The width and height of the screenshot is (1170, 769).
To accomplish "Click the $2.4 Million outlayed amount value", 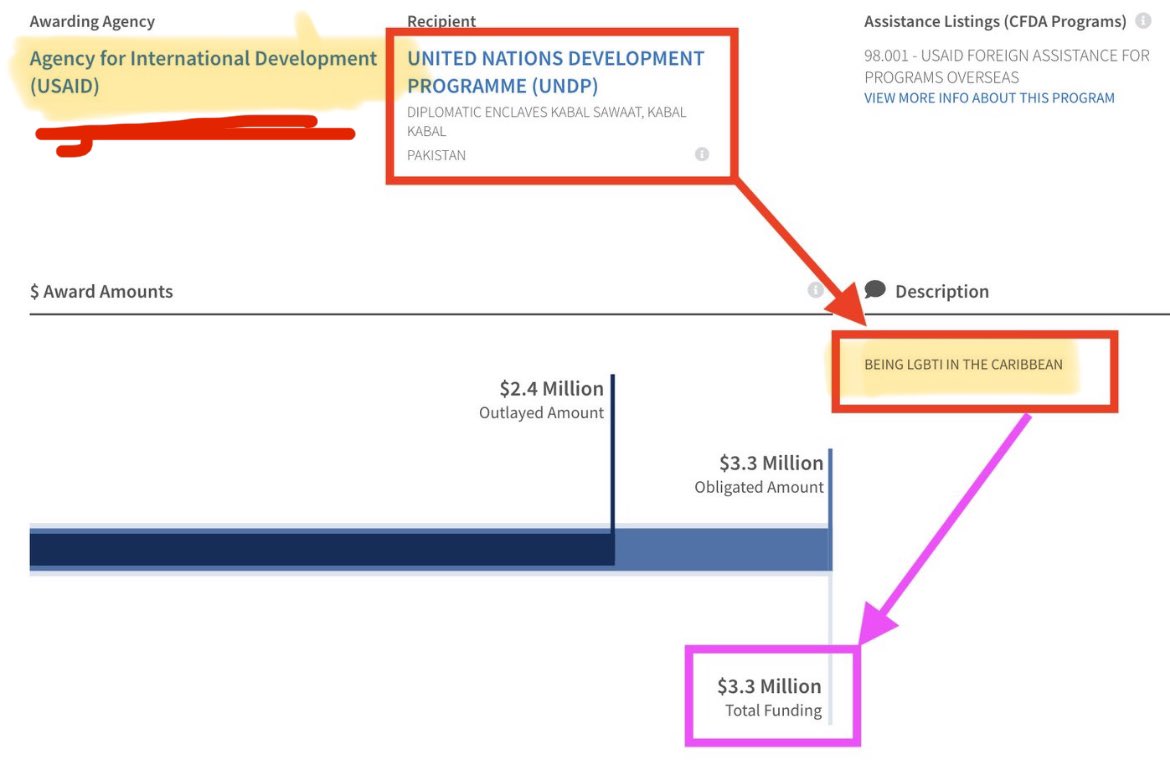I will (551, 389).
